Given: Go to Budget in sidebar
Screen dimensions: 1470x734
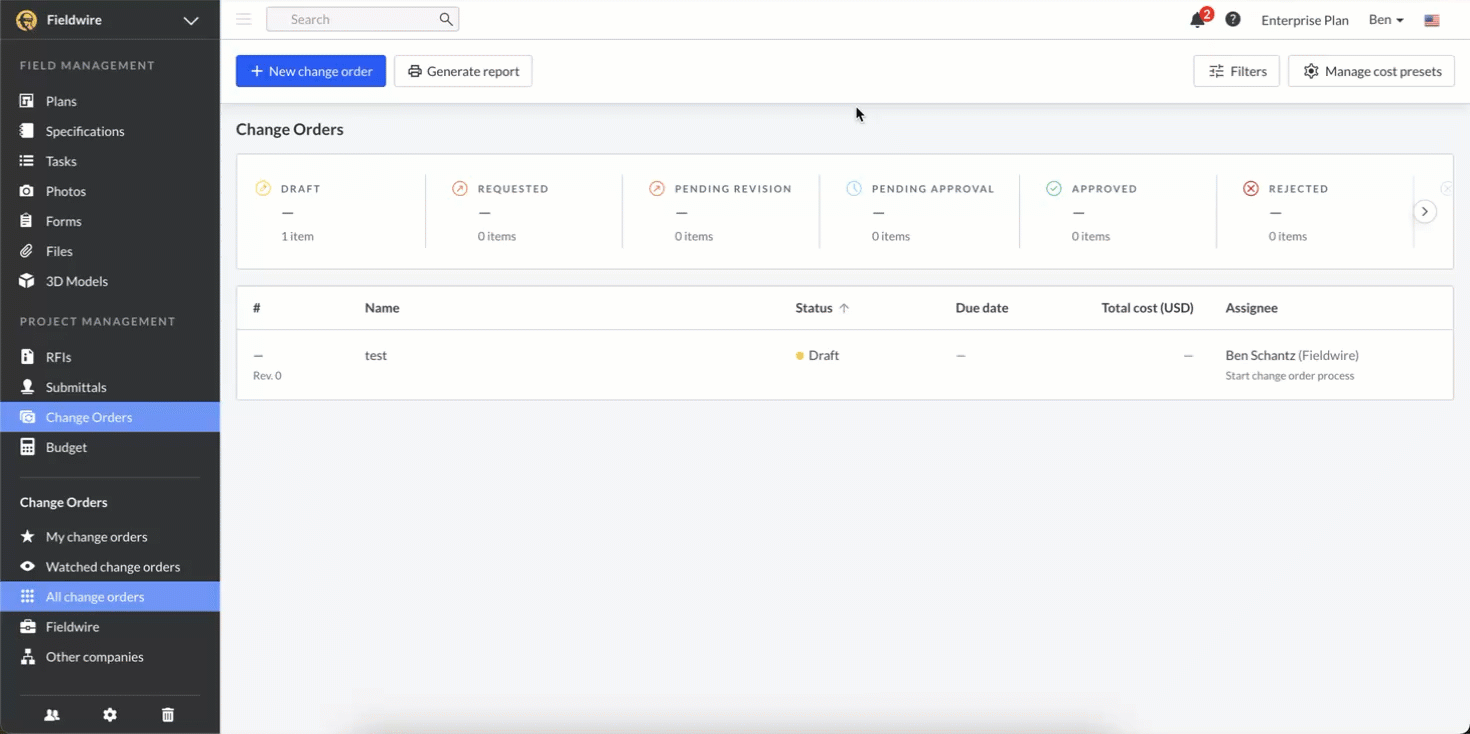Looking at the screenshot, I should [66, 447].
